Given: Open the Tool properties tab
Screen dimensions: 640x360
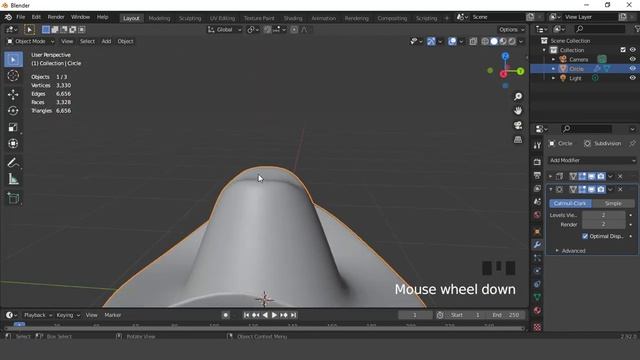Looking at the screenshot, I should coord(537,145).
